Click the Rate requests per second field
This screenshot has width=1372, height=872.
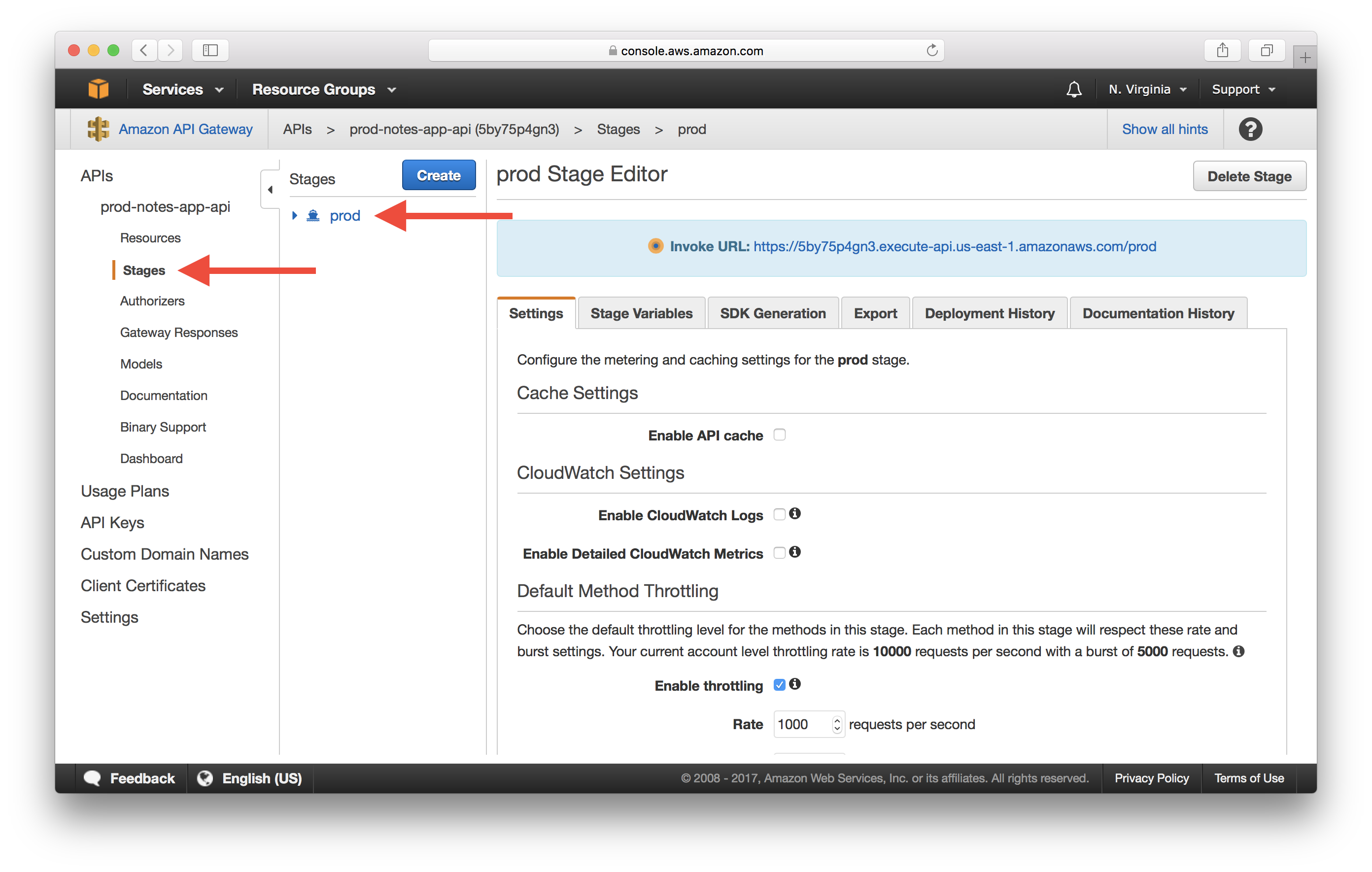coord(800,725)
